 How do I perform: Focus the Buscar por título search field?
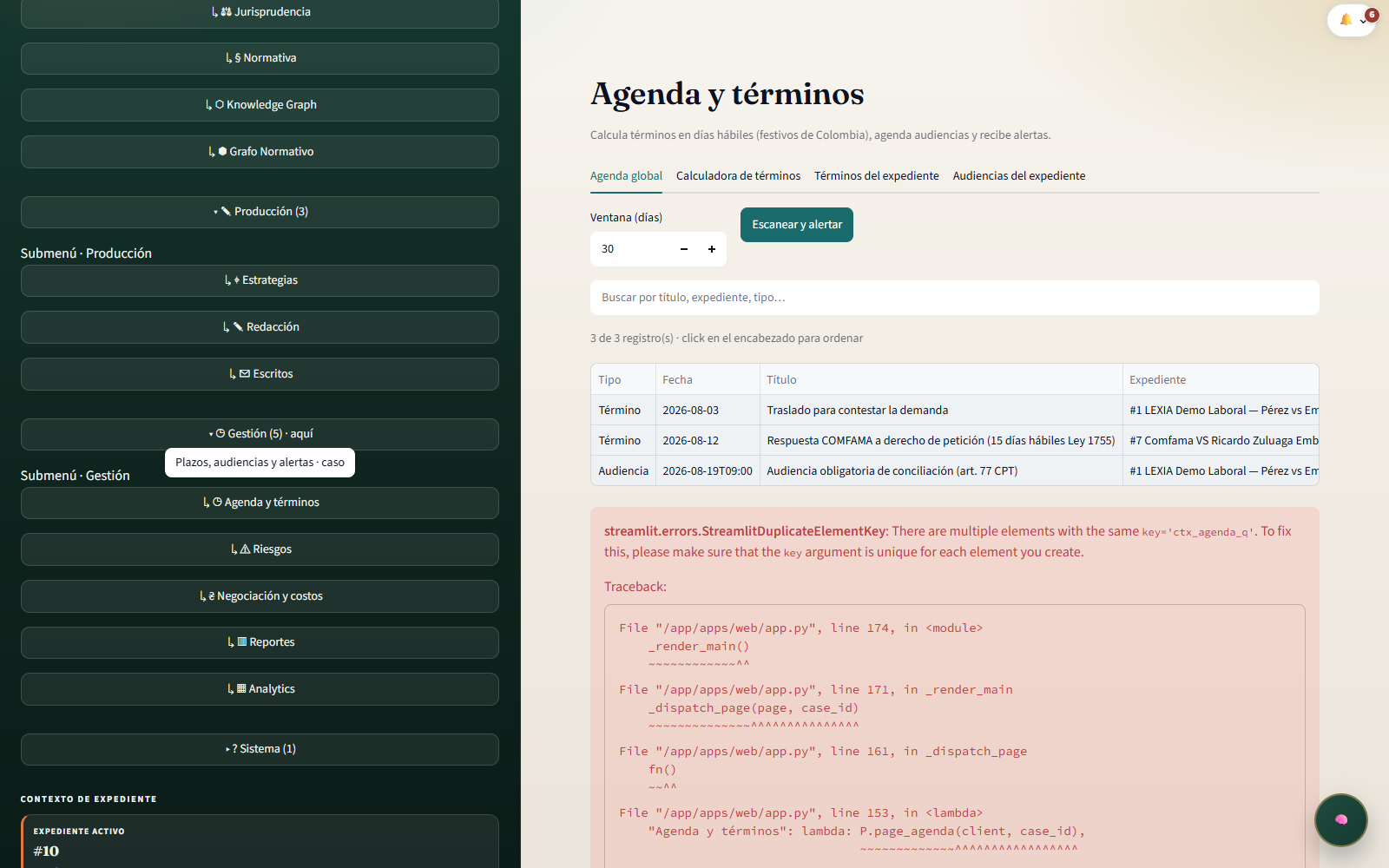(954, 298)
